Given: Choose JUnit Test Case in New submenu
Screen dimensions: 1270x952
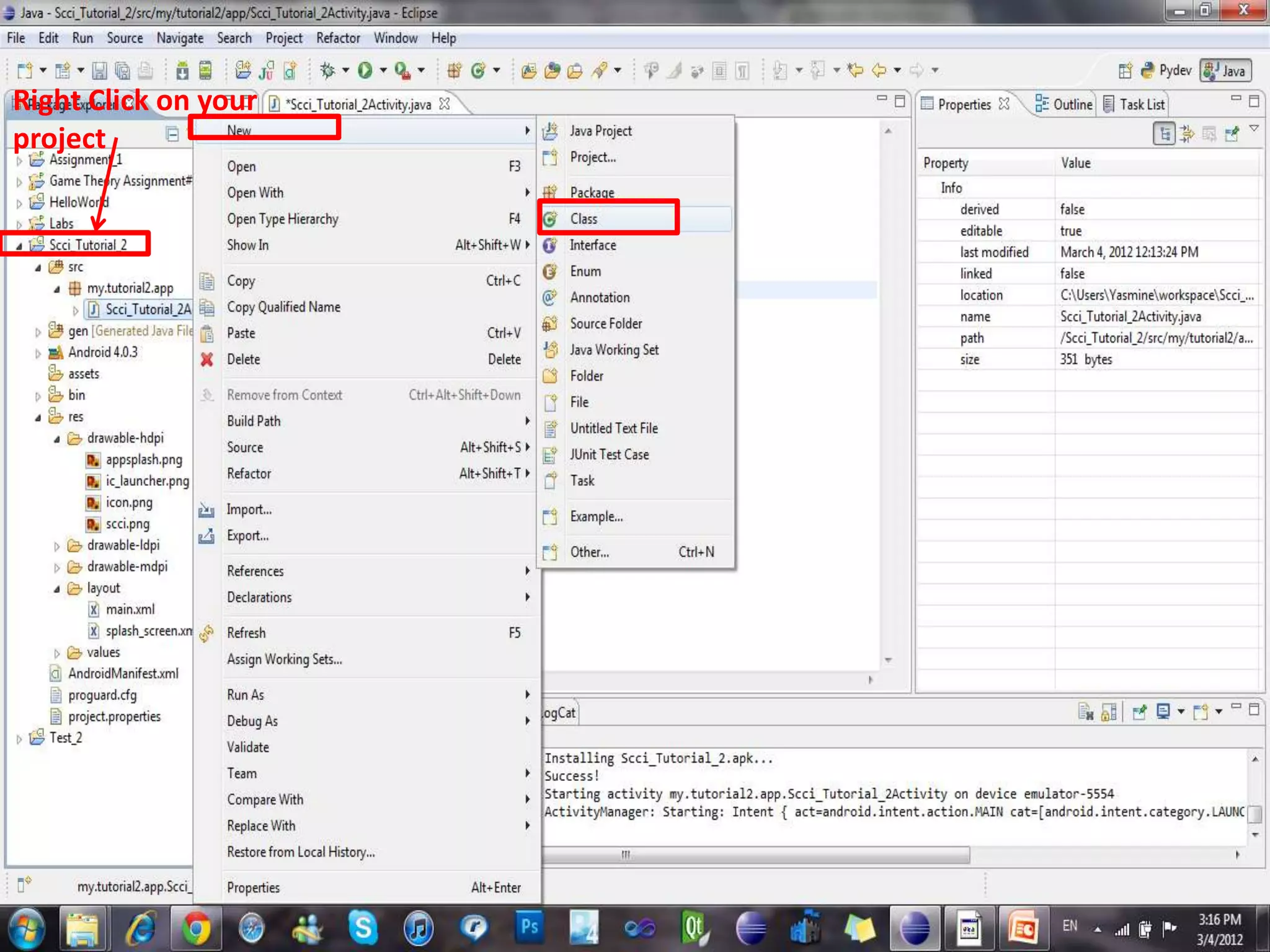Looking at the screenshot, I should pos(636,454).
